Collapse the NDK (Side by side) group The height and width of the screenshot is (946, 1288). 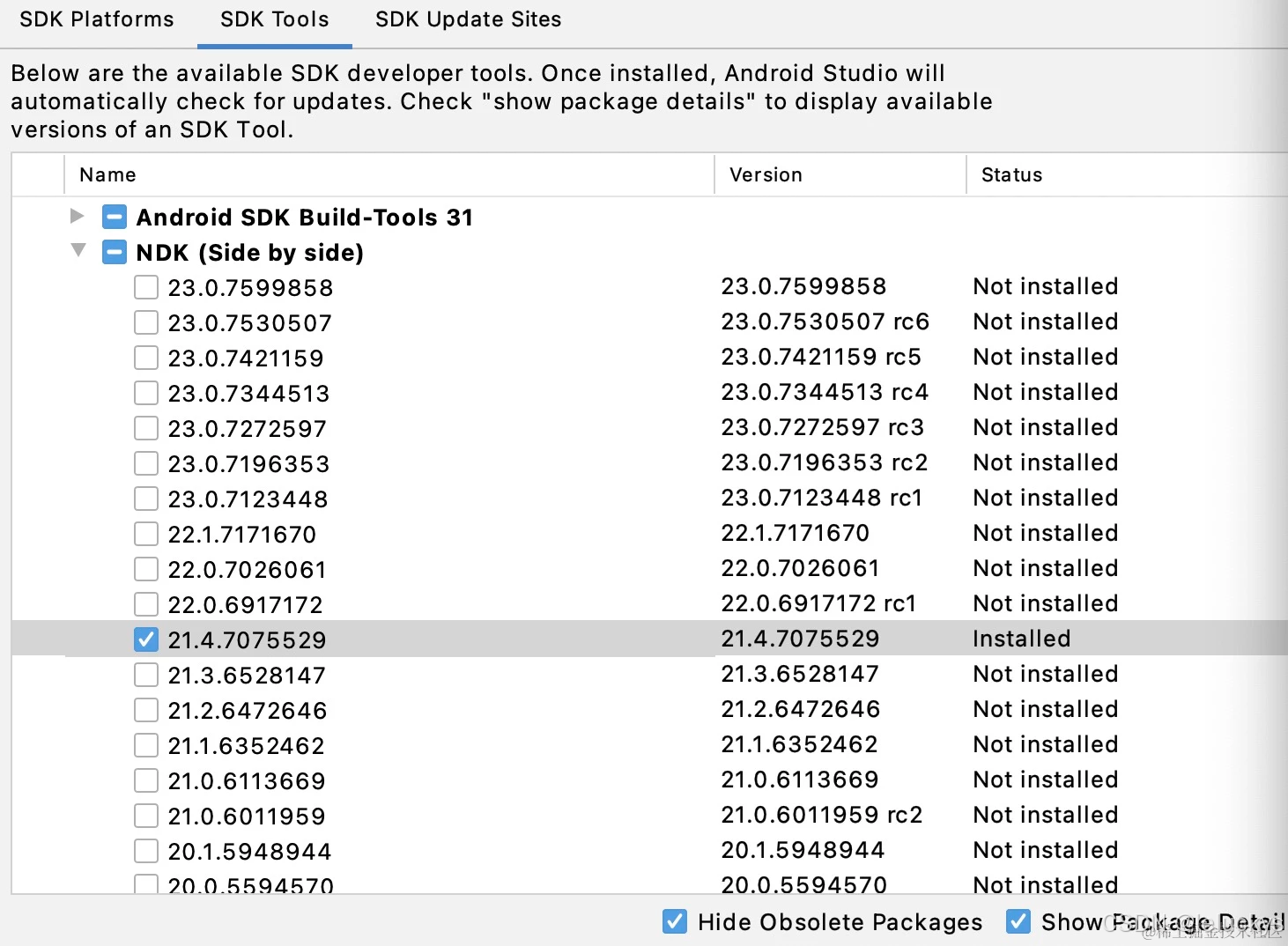78,251
